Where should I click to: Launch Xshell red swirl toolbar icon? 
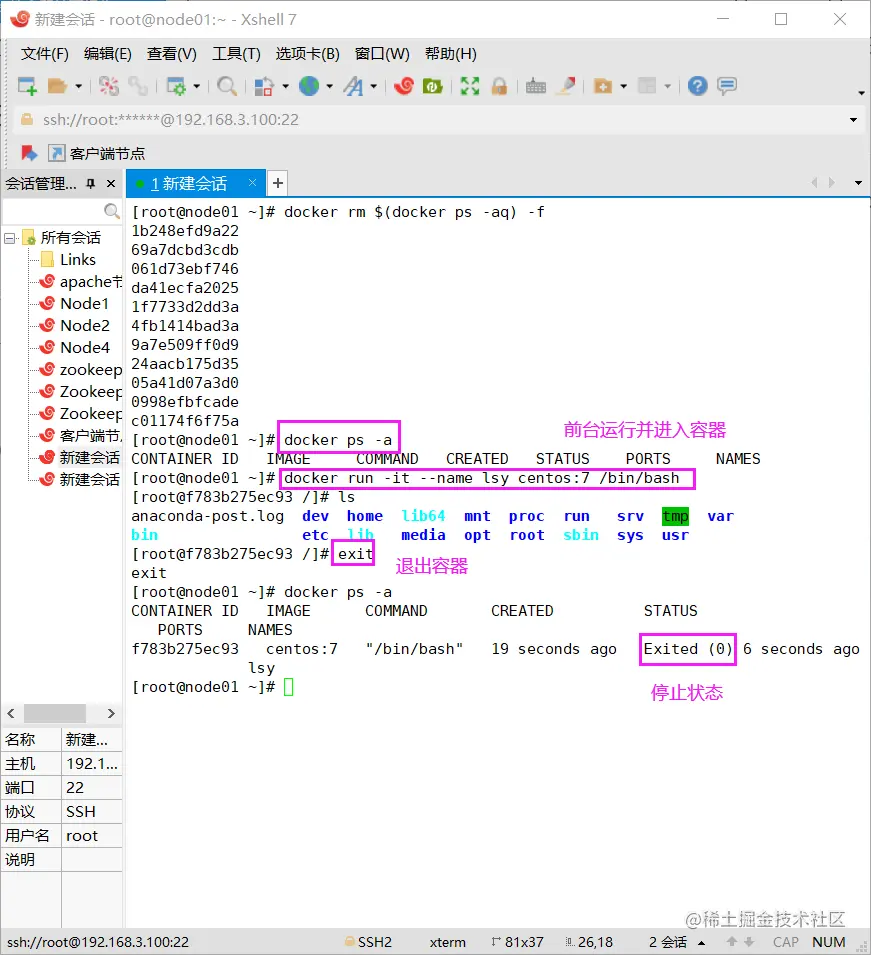tap(404, 86)
